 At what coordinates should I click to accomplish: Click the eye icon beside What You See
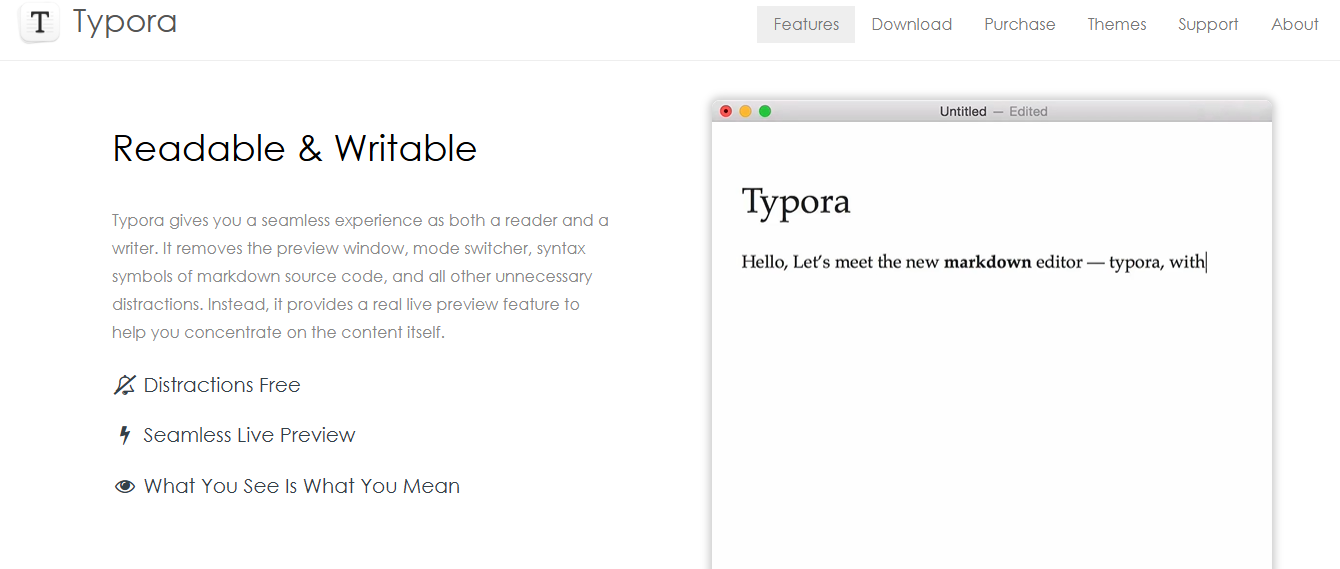pos(125,487)
